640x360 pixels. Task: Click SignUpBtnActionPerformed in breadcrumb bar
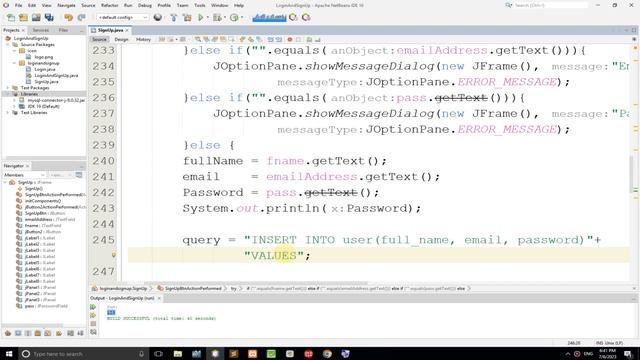[x=193, y=289]
